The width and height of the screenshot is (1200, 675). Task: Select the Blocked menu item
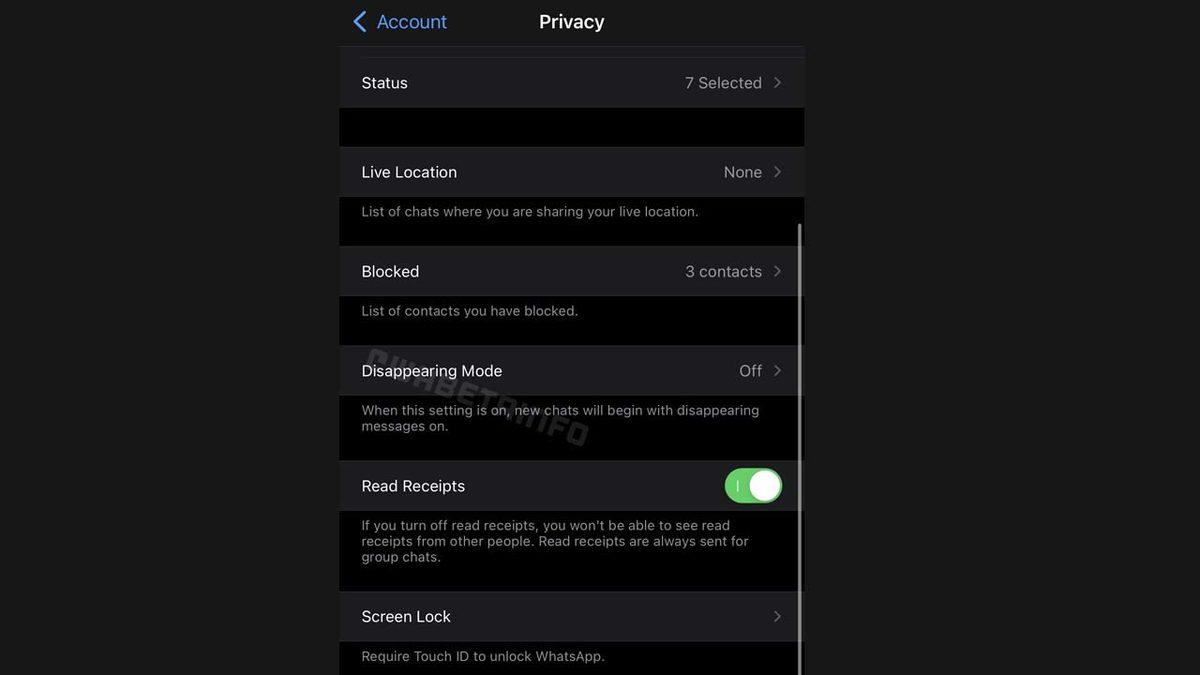390,271
